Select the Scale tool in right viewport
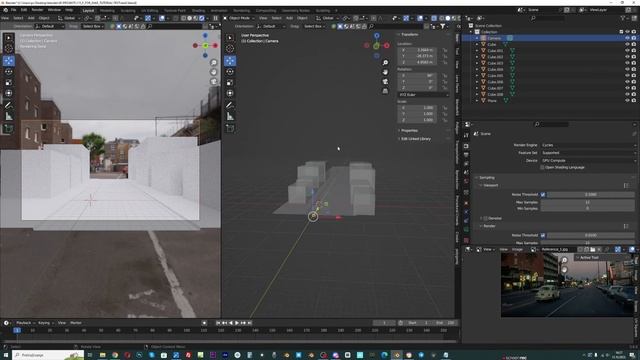640x360 pixels. 230,82
